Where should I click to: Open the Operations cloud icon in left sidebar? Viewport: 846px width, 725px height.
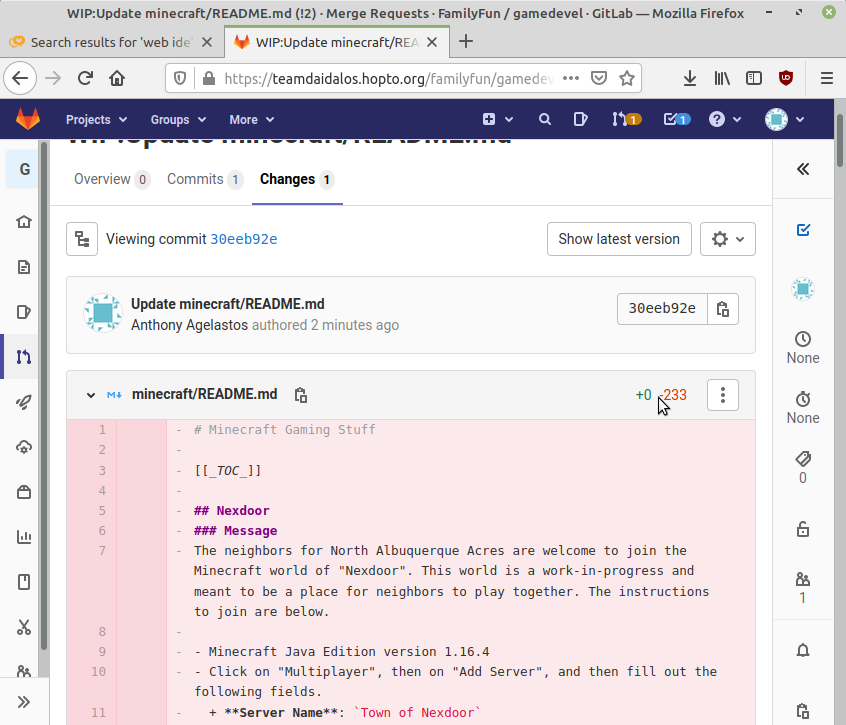click(24, 447)
